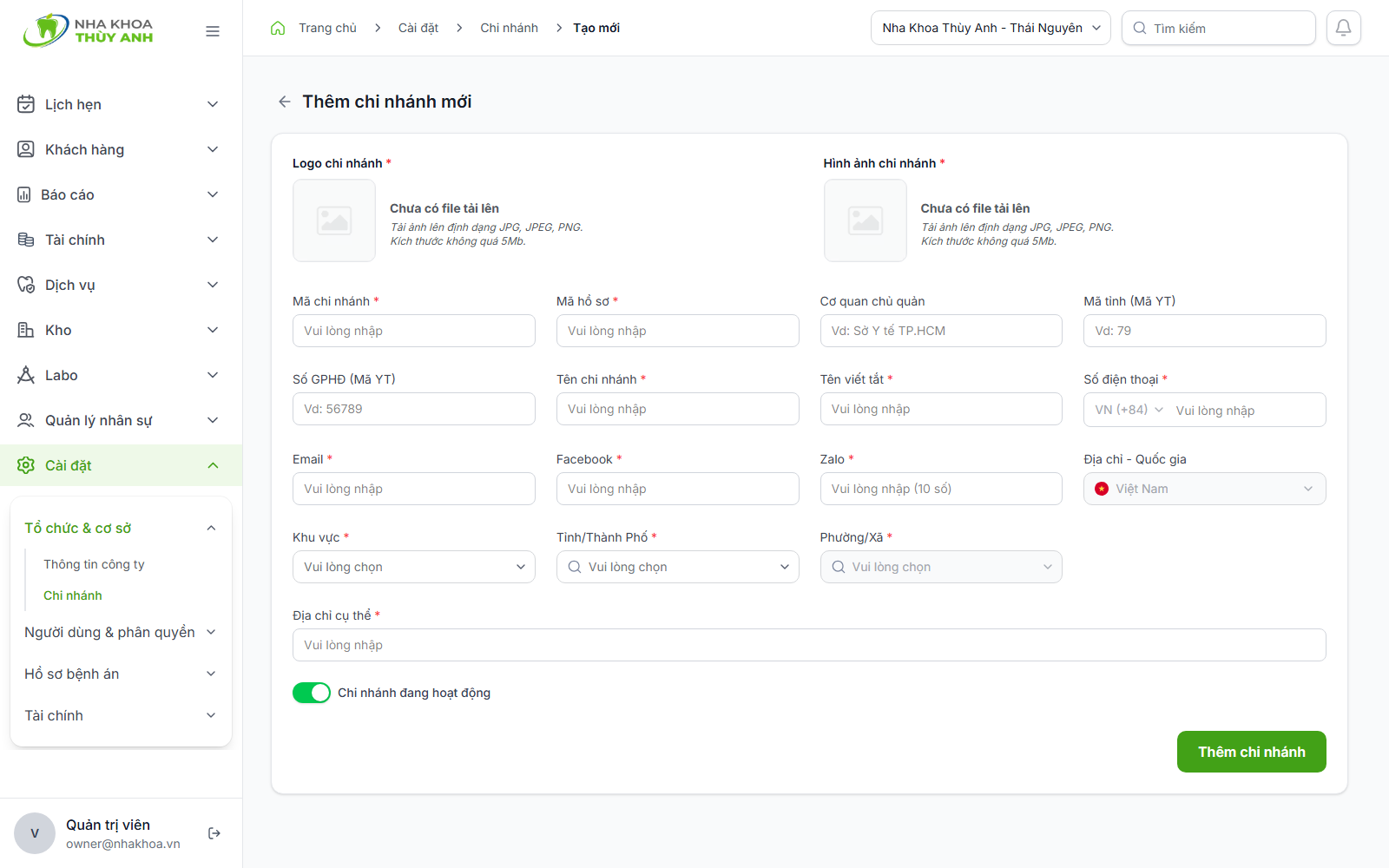Screen dimensions: 1389x868
Task: Open the Việt Nam country dropdown
Action: 1205,489
